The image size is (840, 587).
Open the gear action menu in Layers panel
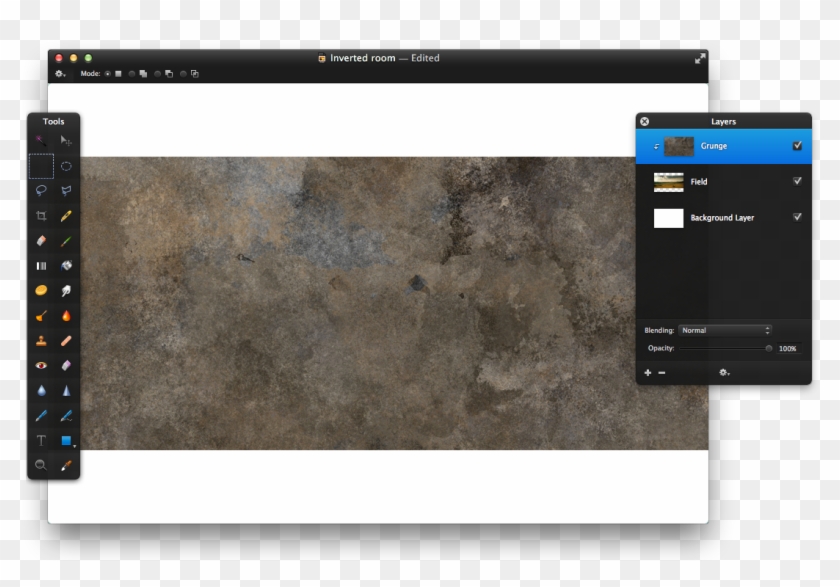point(724,374)
